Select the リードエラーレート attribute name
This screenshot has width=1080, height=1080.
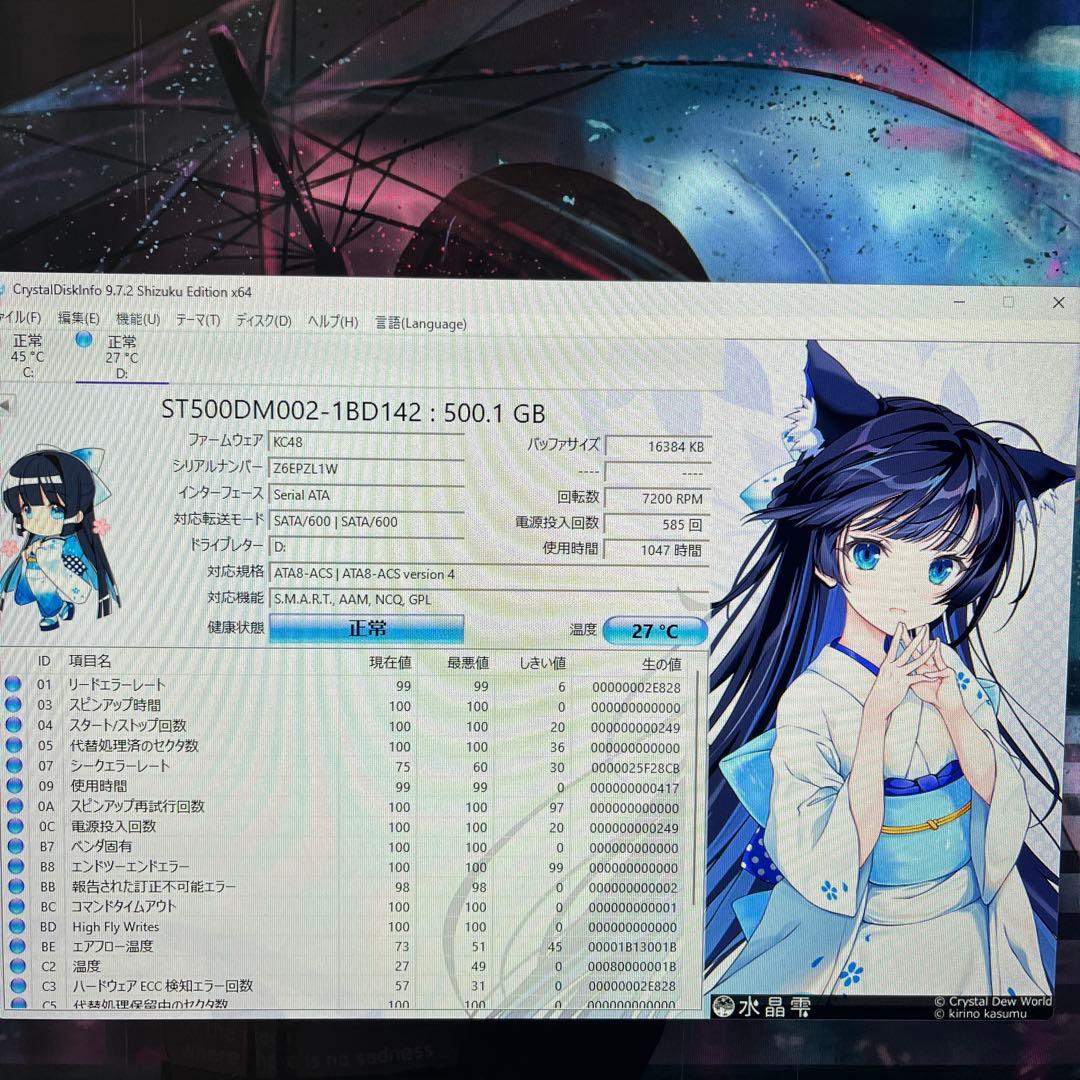tap(116, 685)
